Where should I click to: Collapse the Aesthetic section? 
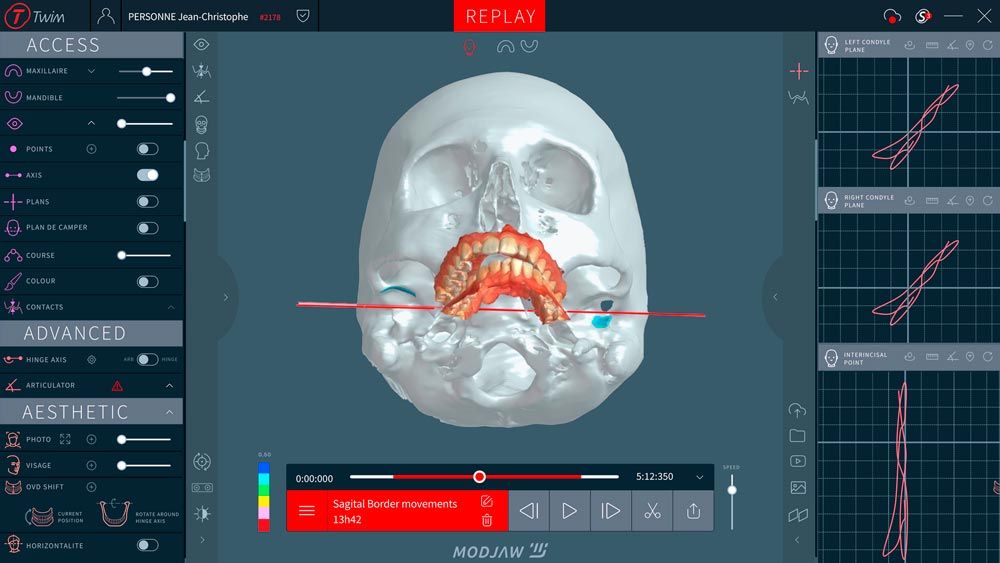(x=169, y=412)
